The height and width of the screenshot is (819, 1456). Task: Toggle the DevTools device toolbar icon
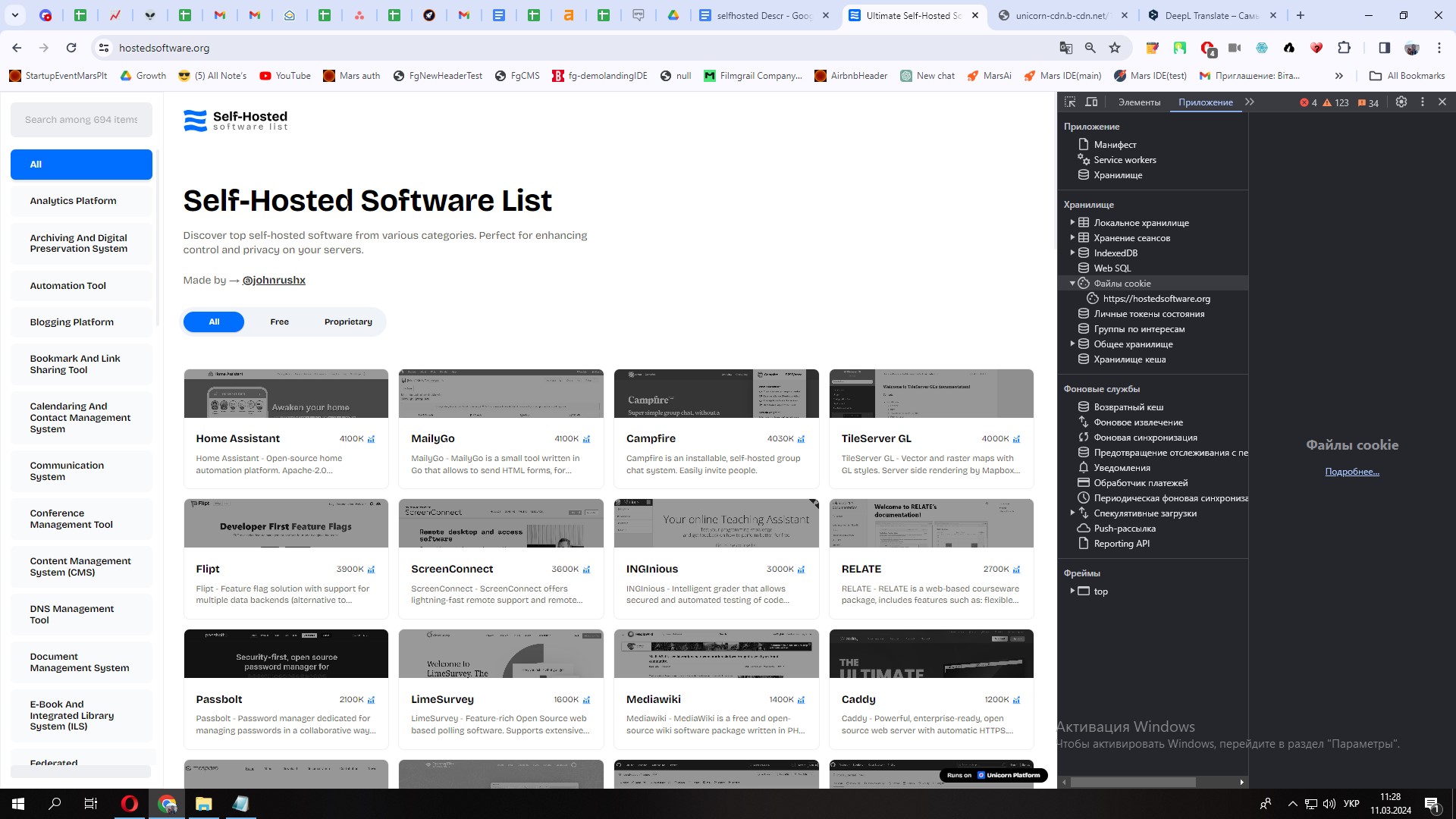pyautogui.click(x=1091, y=102)
